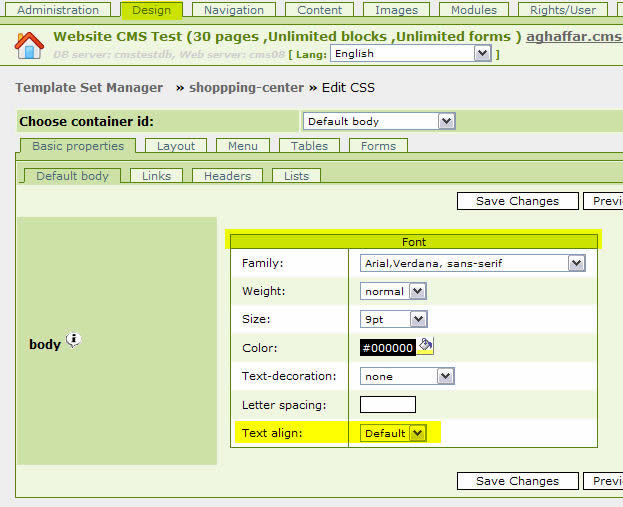Select the Lang English dropdown
Viewport: 623px width, 507px height.
(411, 53)
